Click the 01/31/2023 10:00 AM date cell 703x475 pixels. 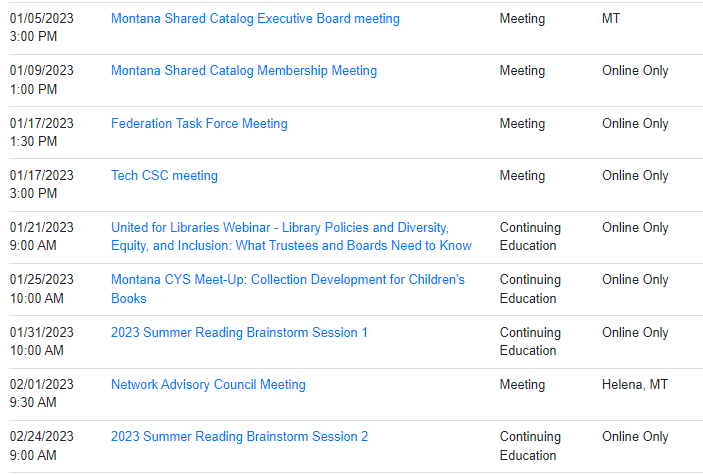coord(42,342)
